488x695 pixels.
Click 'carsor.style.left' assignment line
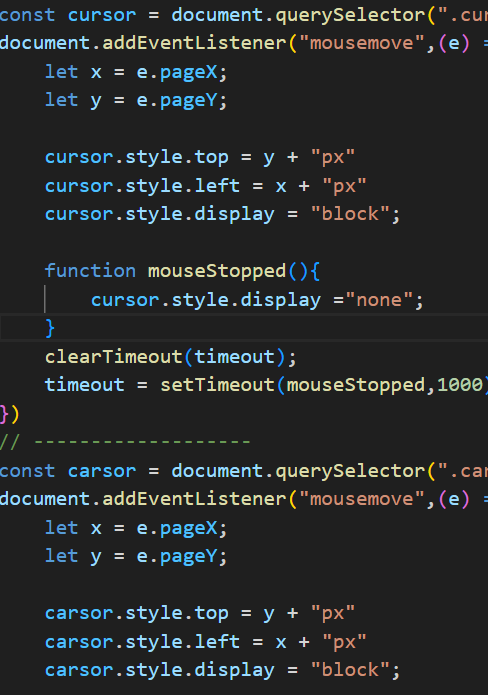point(206,642)
